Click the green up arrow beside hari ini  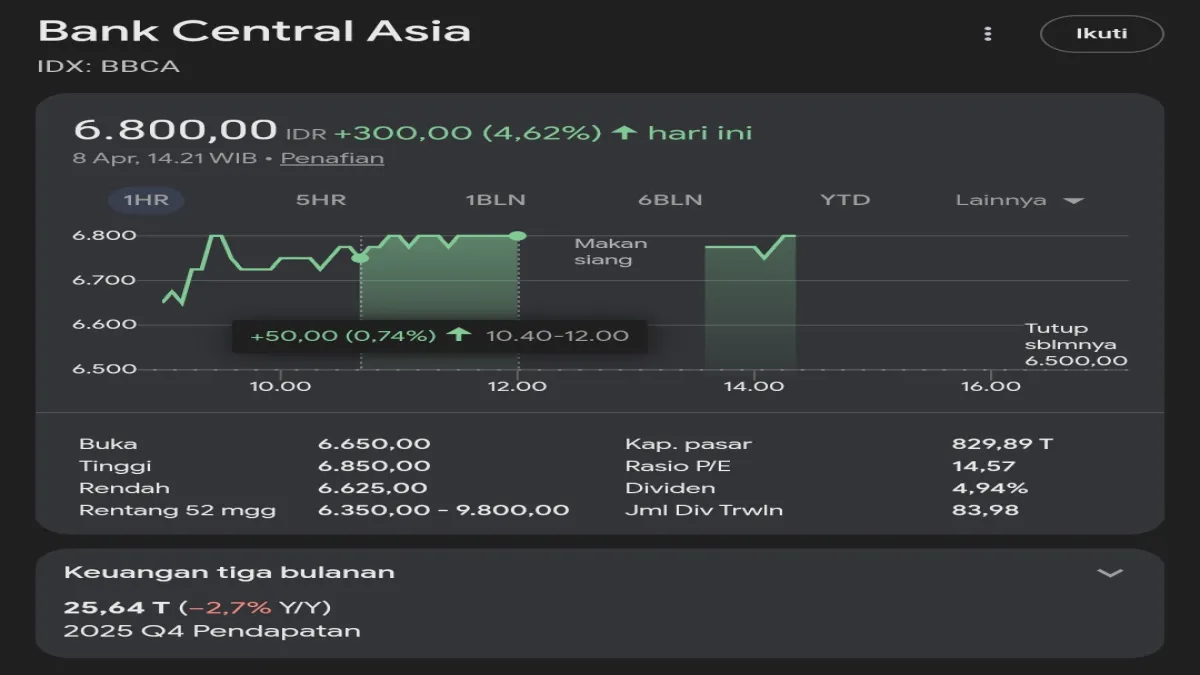coord(625,132)
